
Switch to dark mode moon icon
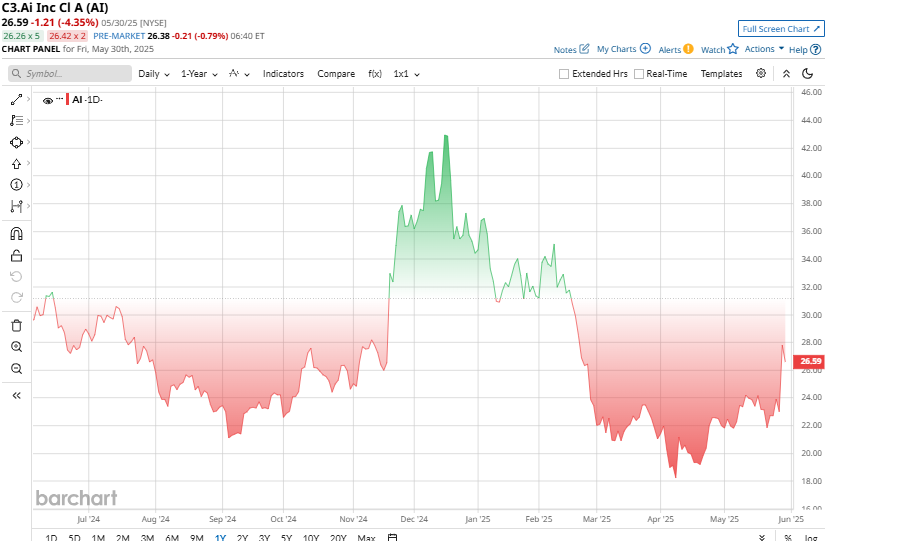[808, 73]
